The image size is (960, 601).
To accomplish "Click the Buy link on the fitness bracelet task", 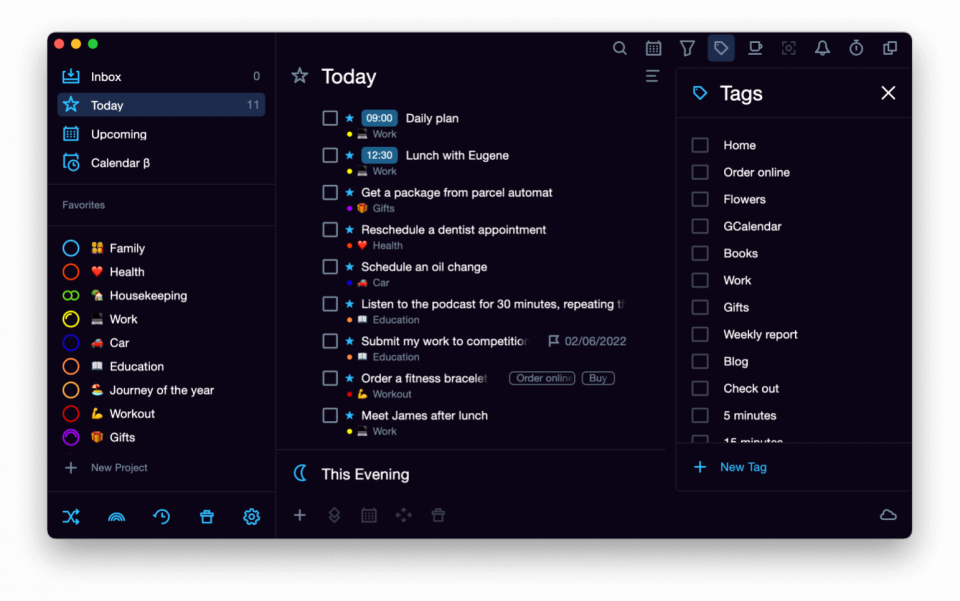I will click(x=598, y=378).
